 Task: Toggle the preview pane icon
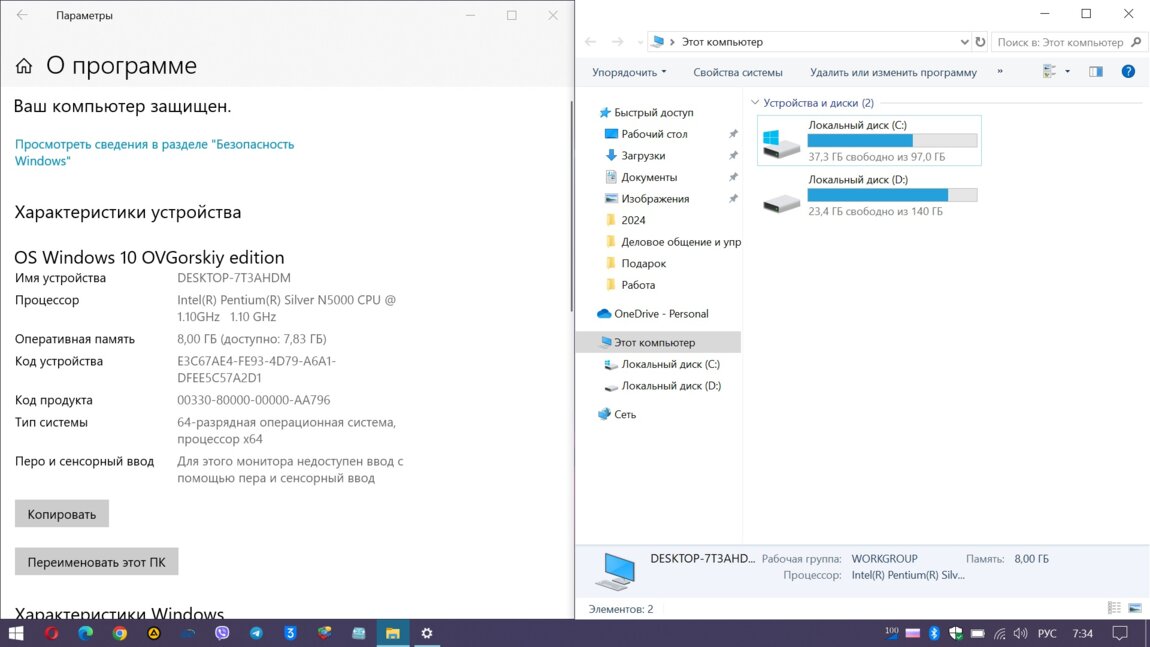tap(1096, 71)
